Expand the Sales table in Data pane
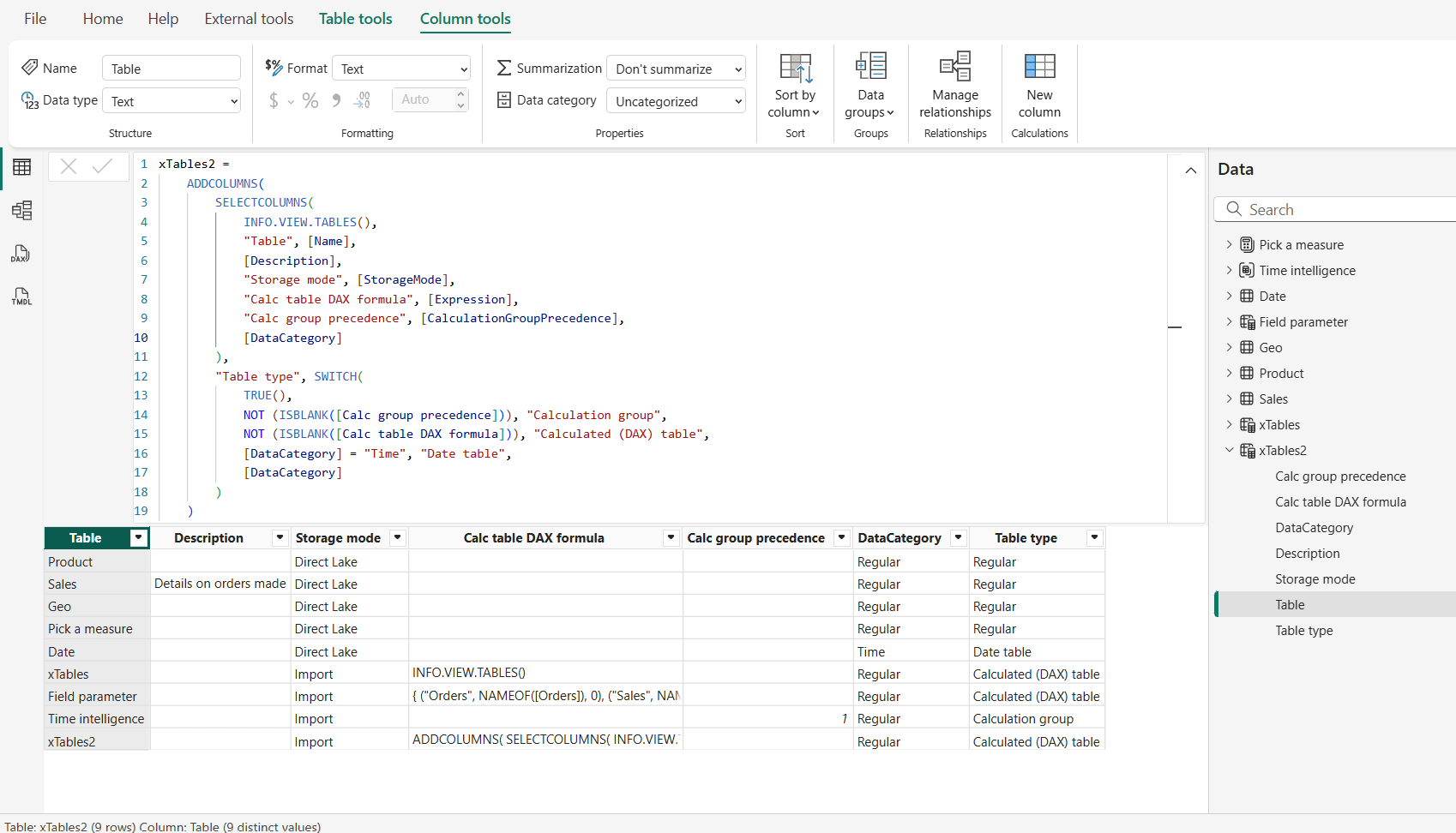 [1229, 399]
